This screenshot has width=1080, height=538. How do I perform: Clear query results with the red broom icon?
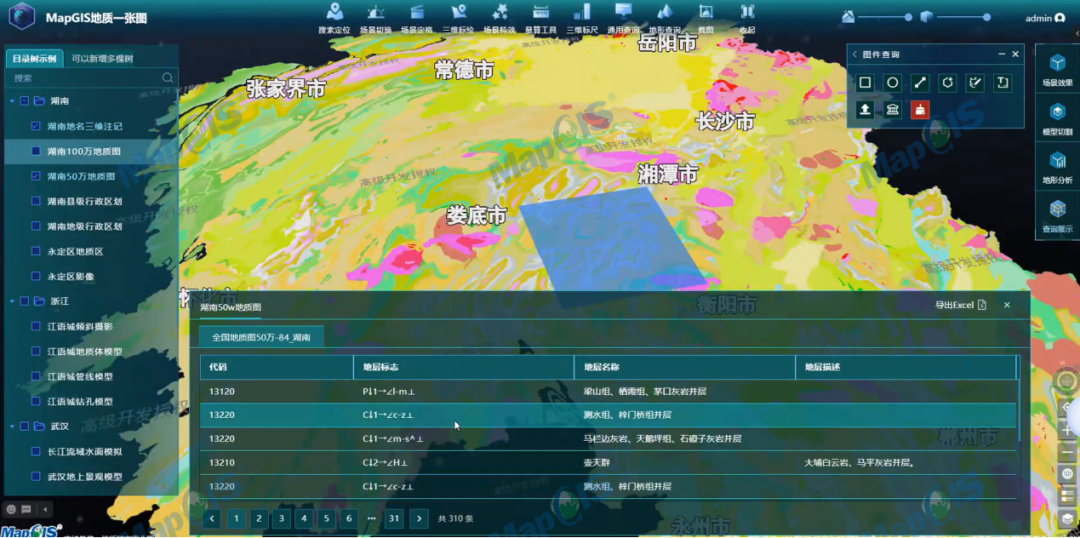[920, 110]
